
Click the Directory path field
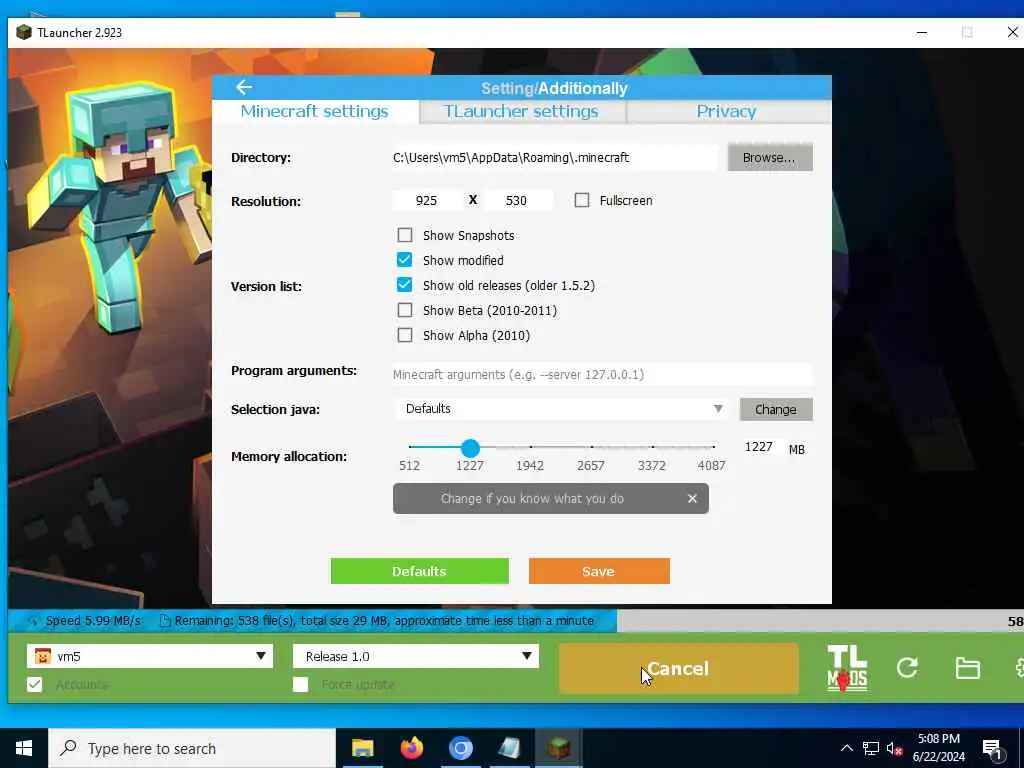[x=554, y=157]
